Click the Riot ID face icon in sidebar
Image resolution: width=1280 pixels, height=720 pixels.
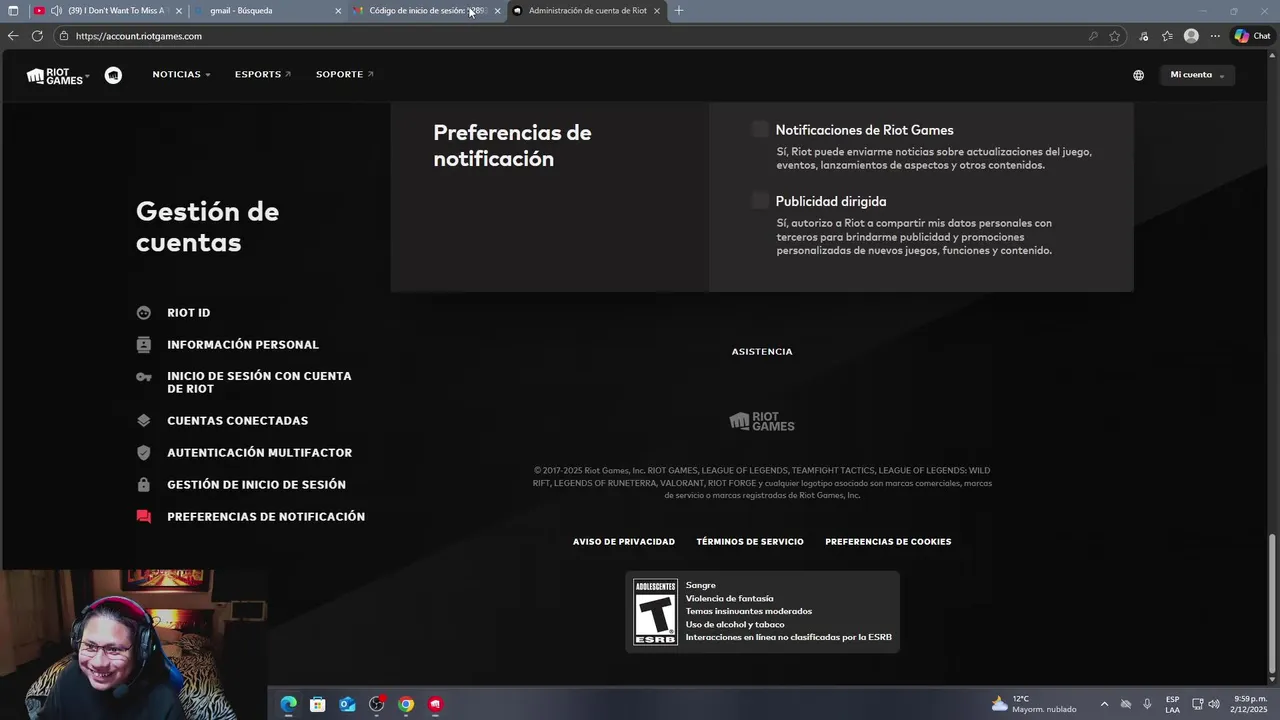click(x=144, y=313)
